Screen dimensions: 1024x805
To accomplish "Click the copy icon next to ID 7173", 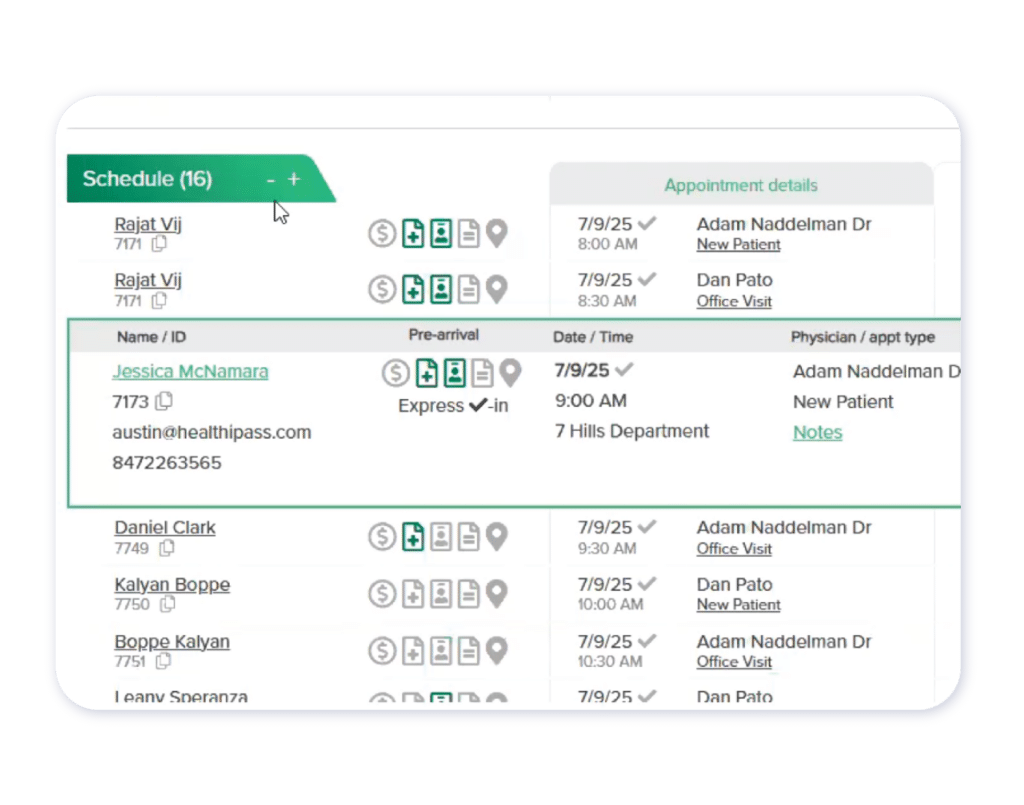I will click(x=165, y=402).
